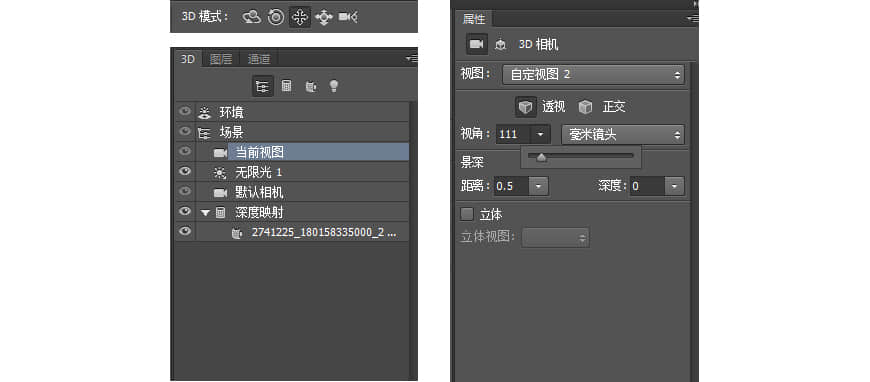
Task: Filter 3D panel by lights
Action: tap(333, 86)
